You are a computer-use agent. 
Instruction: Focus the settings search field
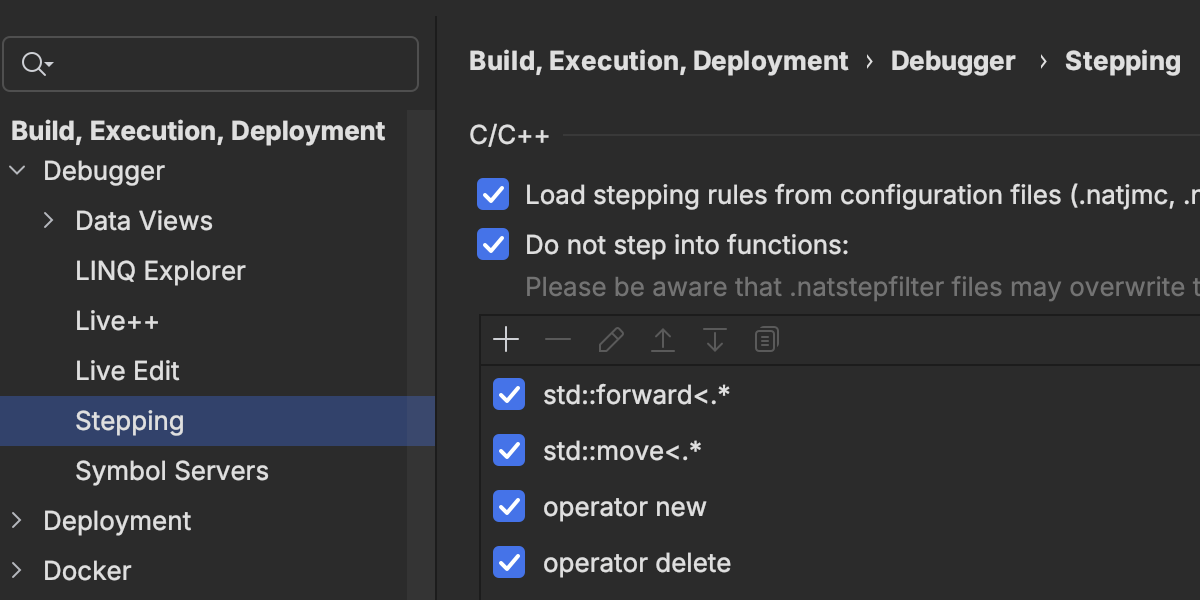tap(230, 65)
